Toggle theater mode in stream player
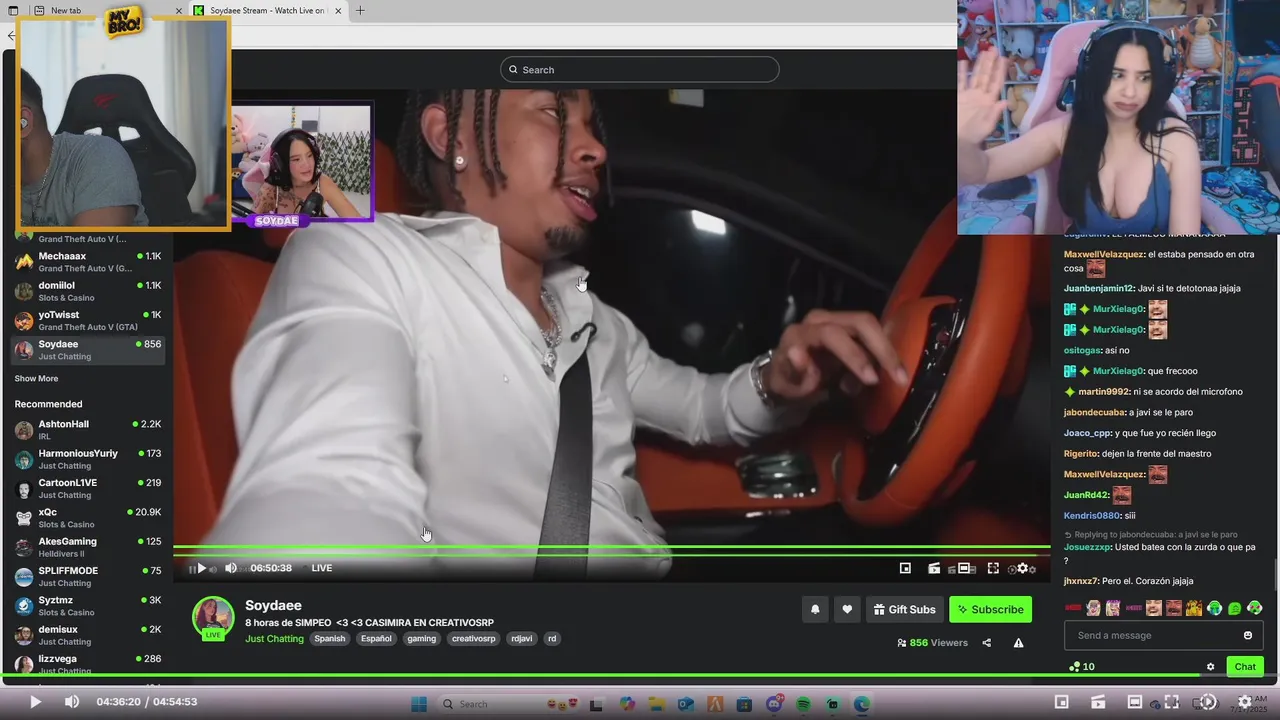Viewport: 1280px width, 720px height. click(965, 568)
